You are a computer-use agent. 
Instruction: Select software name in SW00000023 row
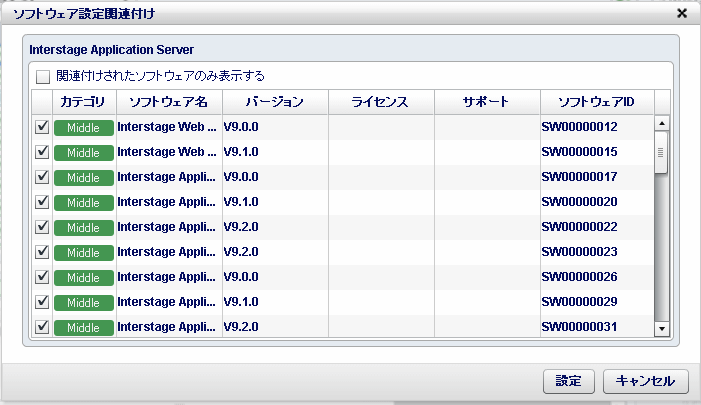pyautogui.click(x=166, y=252)
